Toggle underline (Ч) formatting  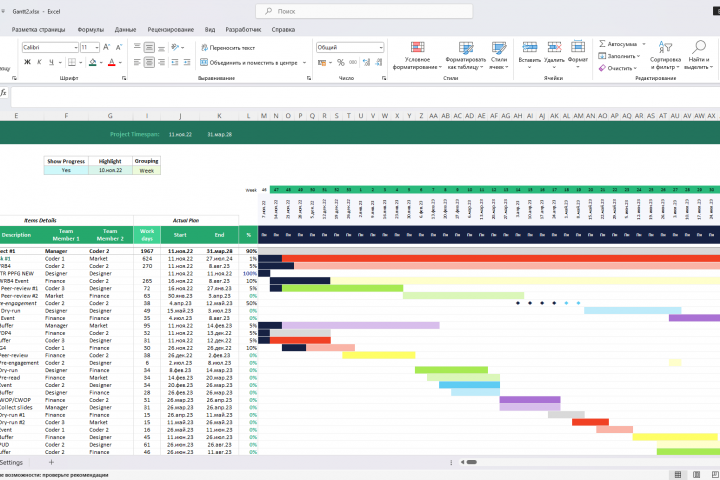click(x=51, y=62)
